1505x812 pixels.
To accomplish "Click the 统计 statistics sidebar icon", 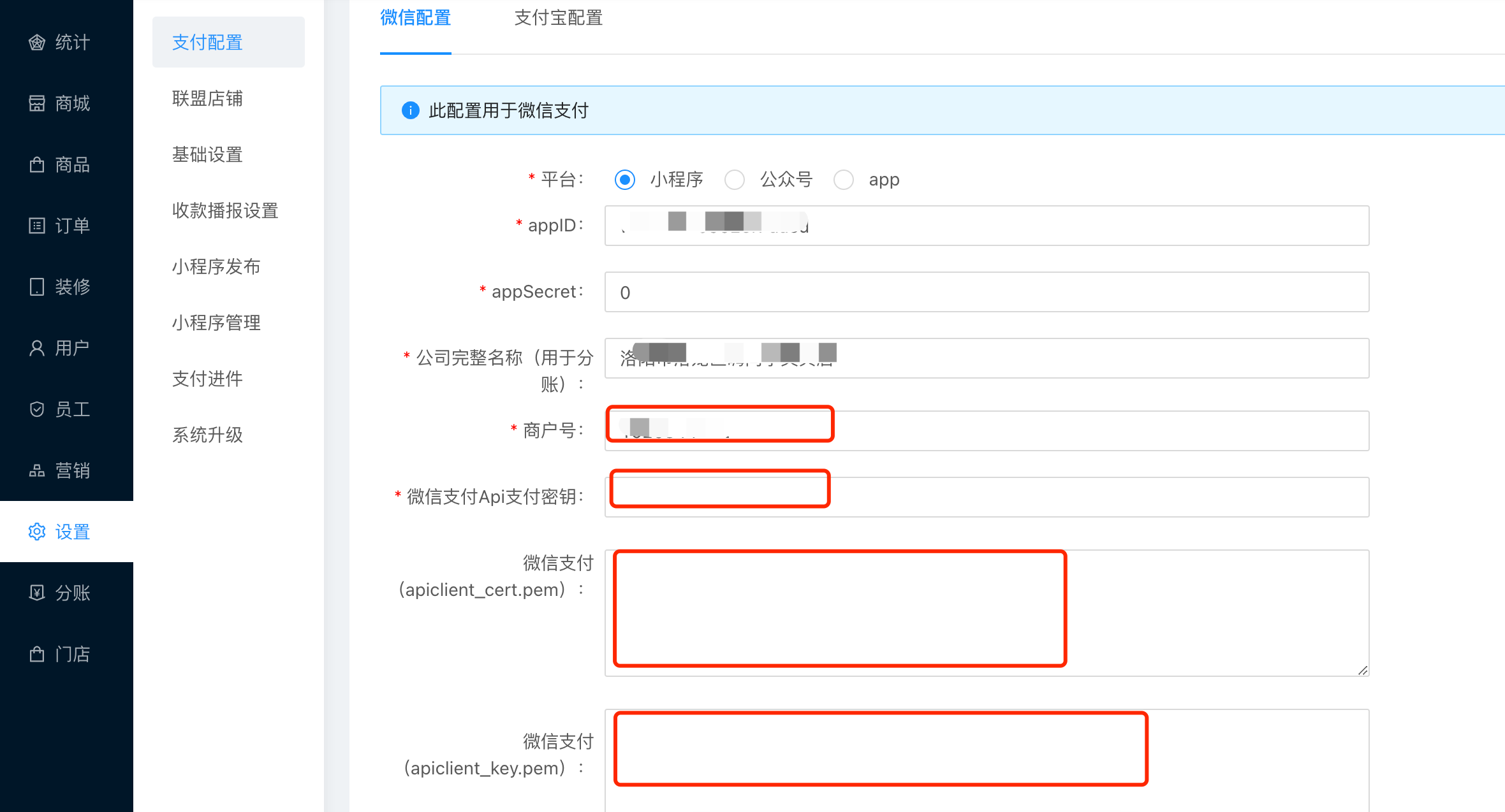I will tap(37, 42).
